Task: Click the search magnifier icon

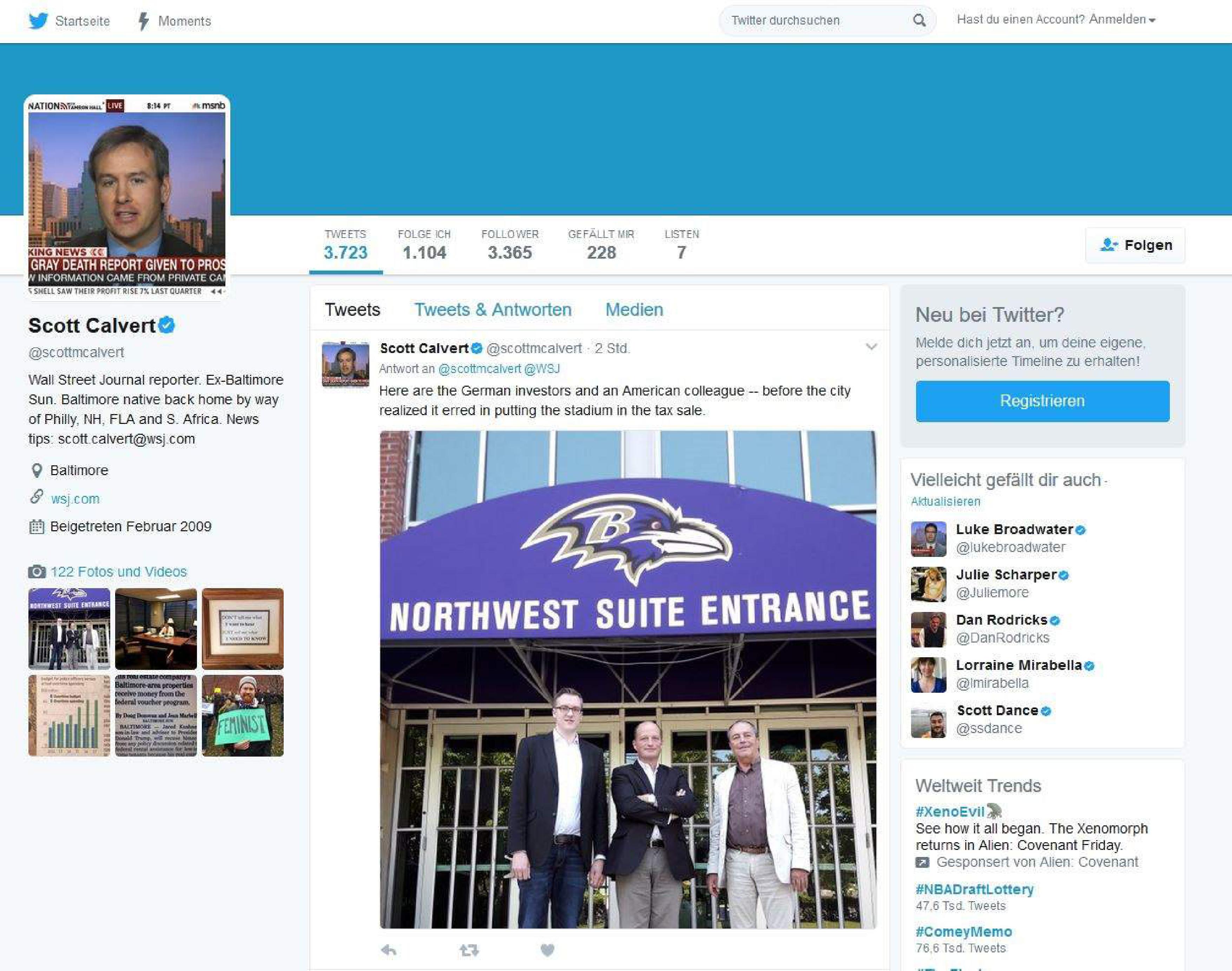Action: (919, 20)
